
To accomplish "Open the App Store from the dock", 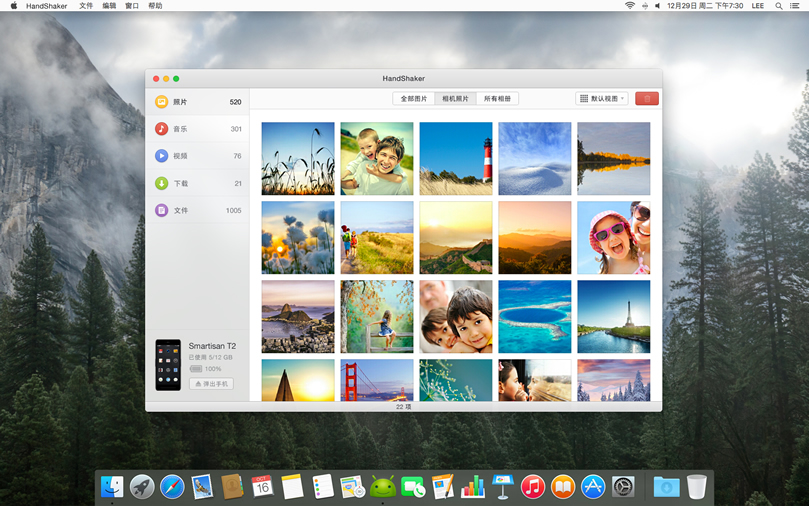I will (593, 487).
